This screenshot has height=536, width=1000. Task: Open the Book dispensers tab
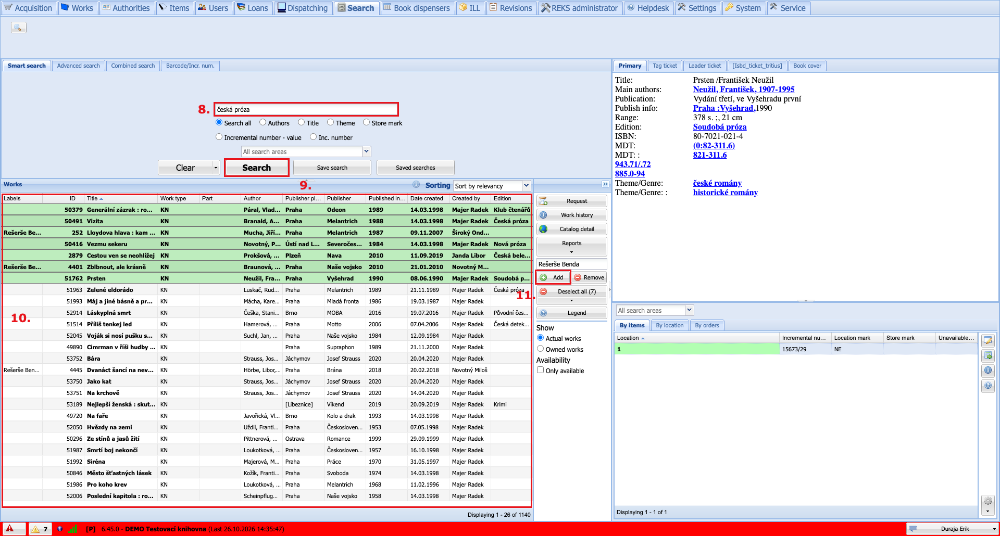coord(417,8)
